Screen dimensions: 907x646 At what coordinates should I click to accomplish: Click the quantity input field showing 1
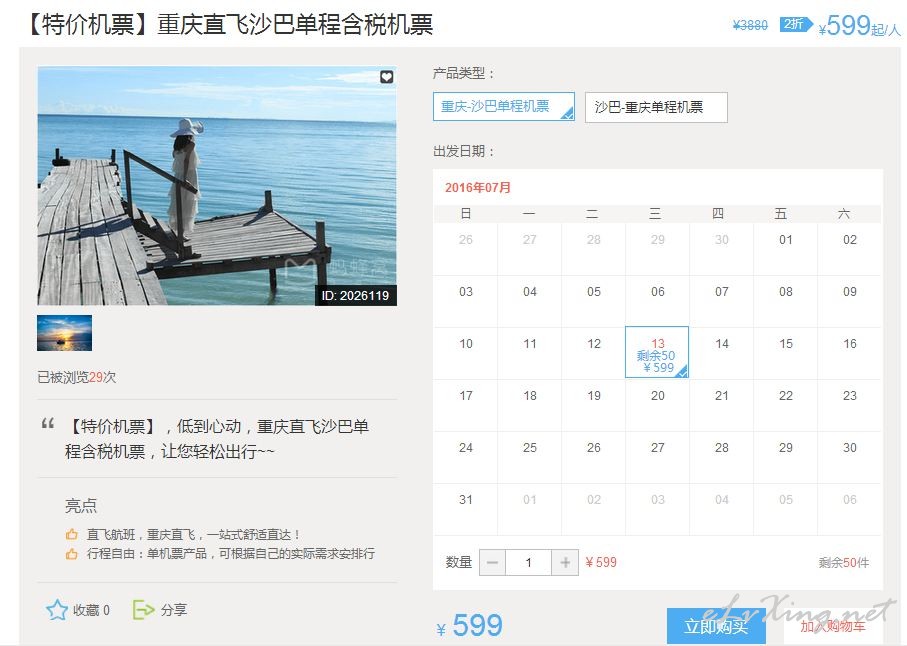coord(528,562)
